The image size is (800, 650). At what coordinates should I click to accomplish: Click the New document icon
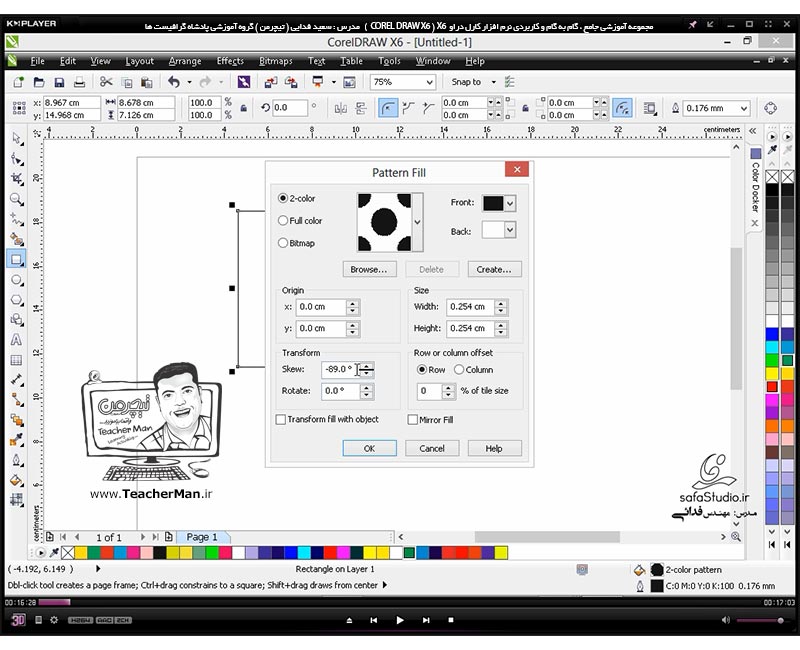(x=18, y=82)
